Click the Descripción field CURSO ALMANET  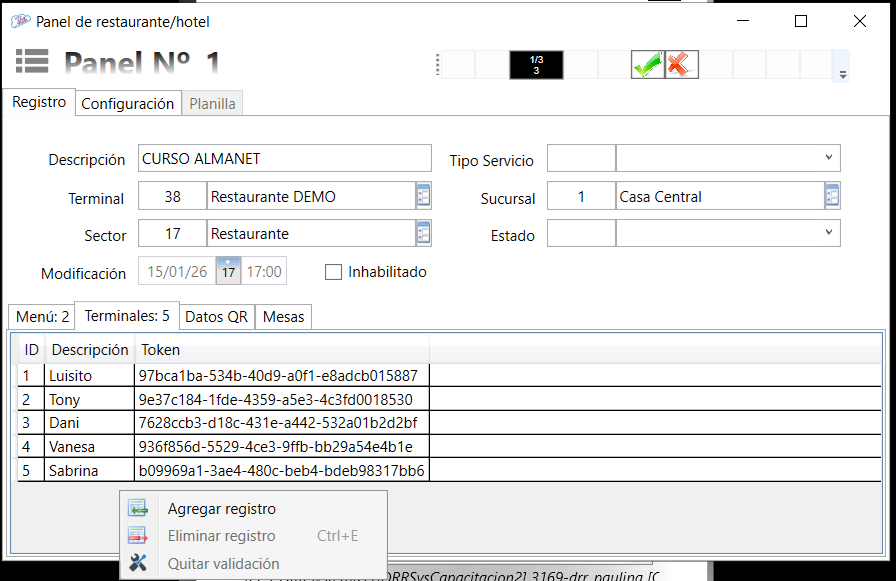(283, 159)
